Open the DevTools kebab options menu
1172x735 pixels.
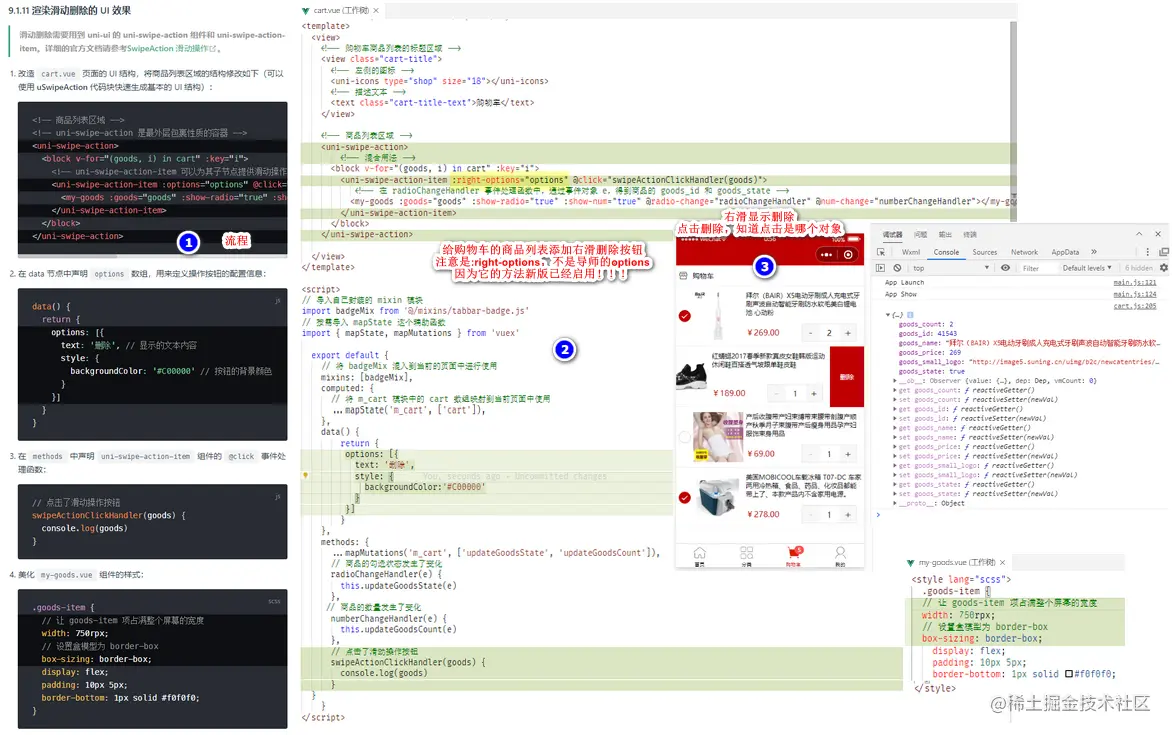[1147, 253]
